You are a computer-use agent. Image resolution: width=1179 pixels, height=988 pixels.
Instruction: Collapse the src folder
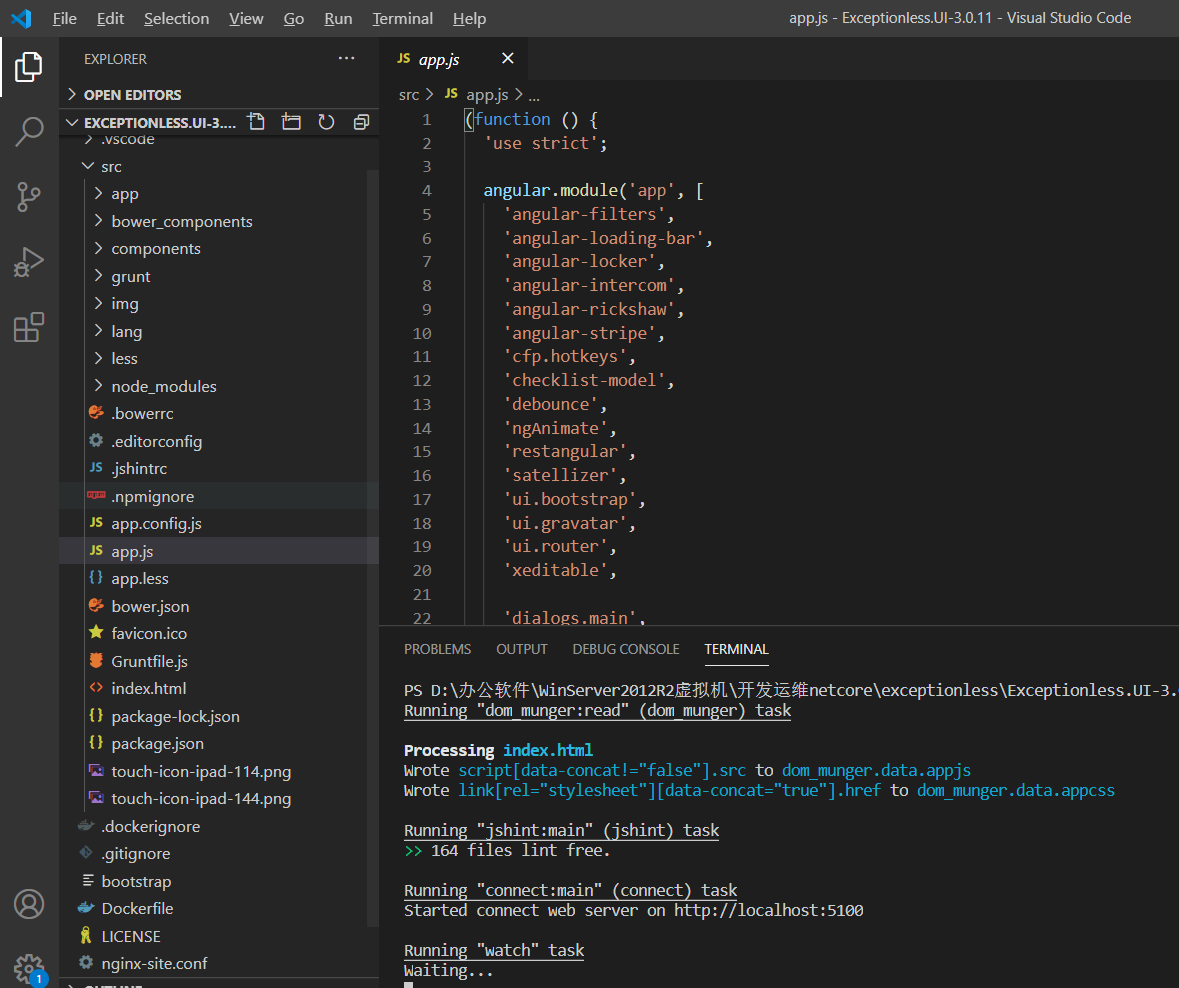click(111, 167)
